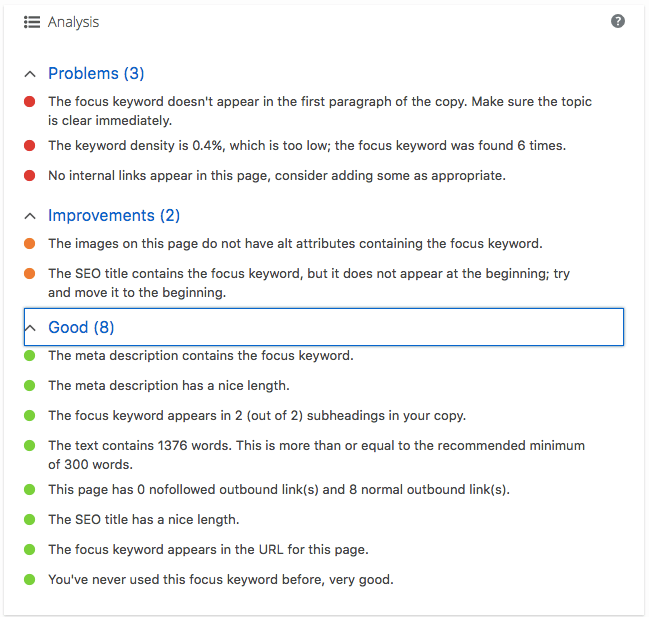This screenshot has width=649, height=617.
Task: Click green bullet beside meta description length
Action: pos(29,385)
